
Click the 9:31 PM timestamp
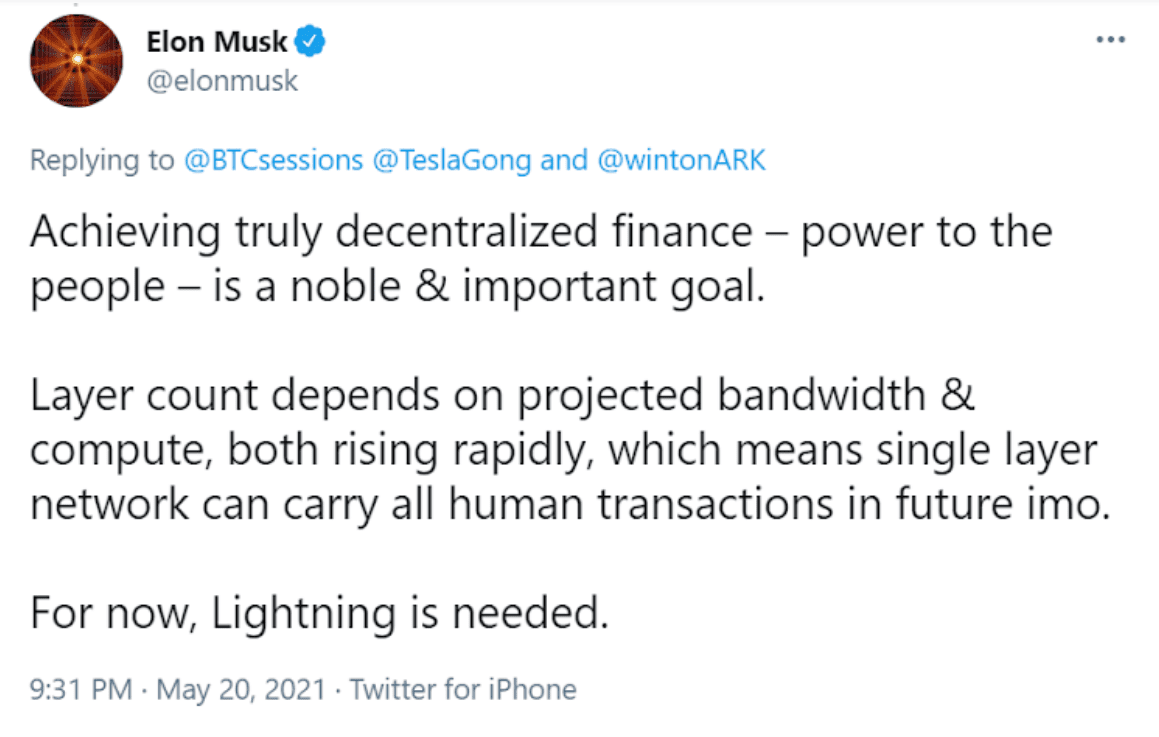(x=81, y=689)
